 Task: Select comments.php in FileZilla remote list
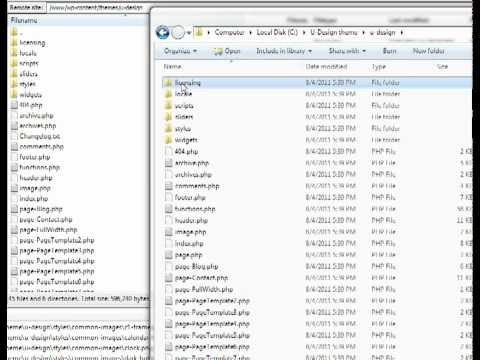pos(41,147)
